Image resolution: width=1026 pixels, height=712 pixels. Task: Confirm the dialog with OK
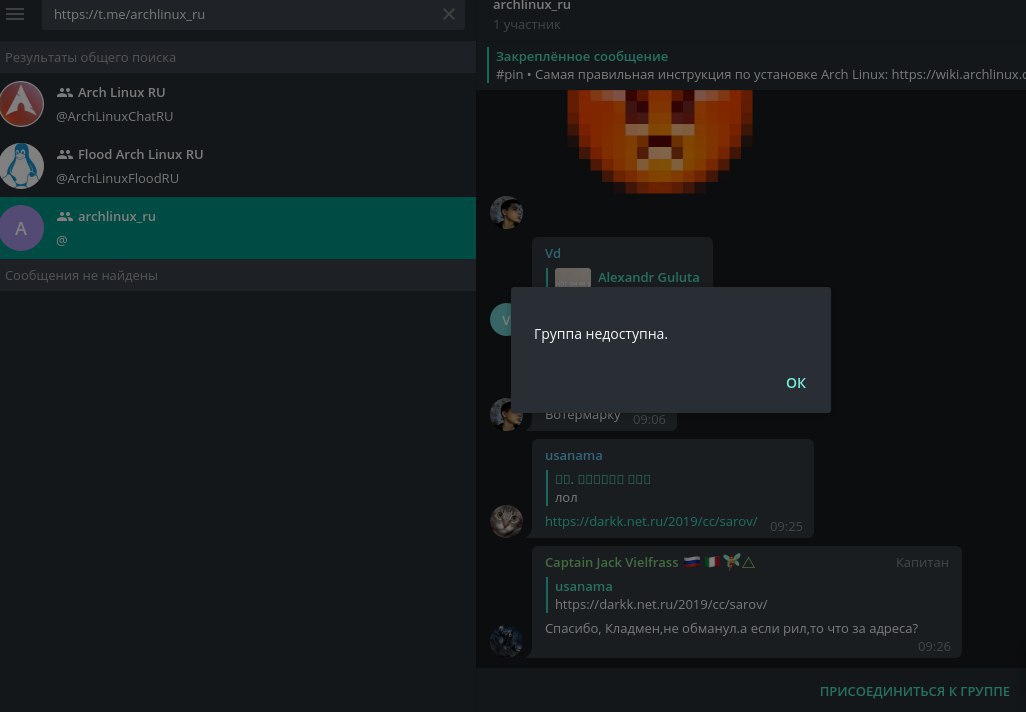point(796,383)
